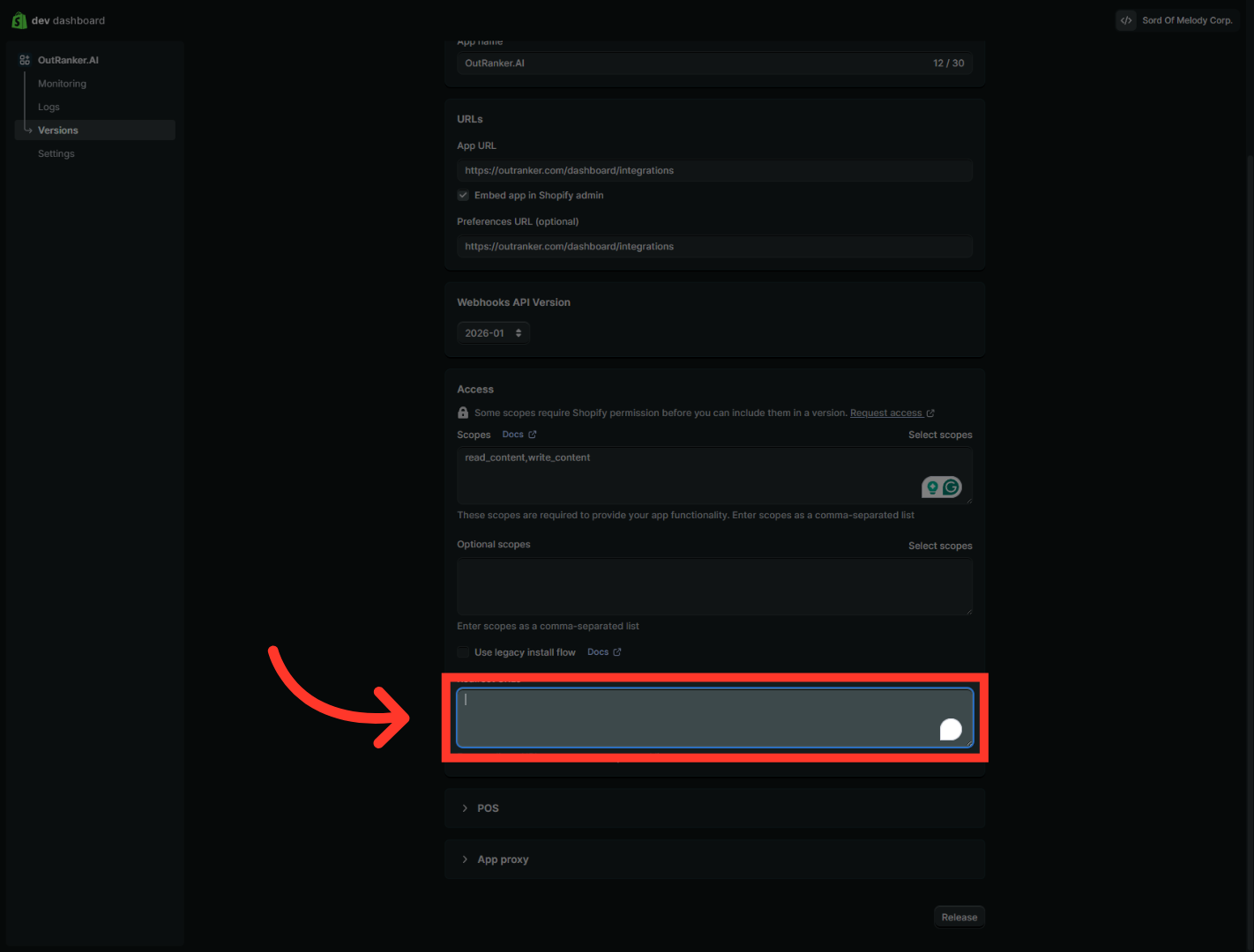Enable Use legacy install flow checkbox
This screenshot has width=1254, height=952.
coord(463,652)
